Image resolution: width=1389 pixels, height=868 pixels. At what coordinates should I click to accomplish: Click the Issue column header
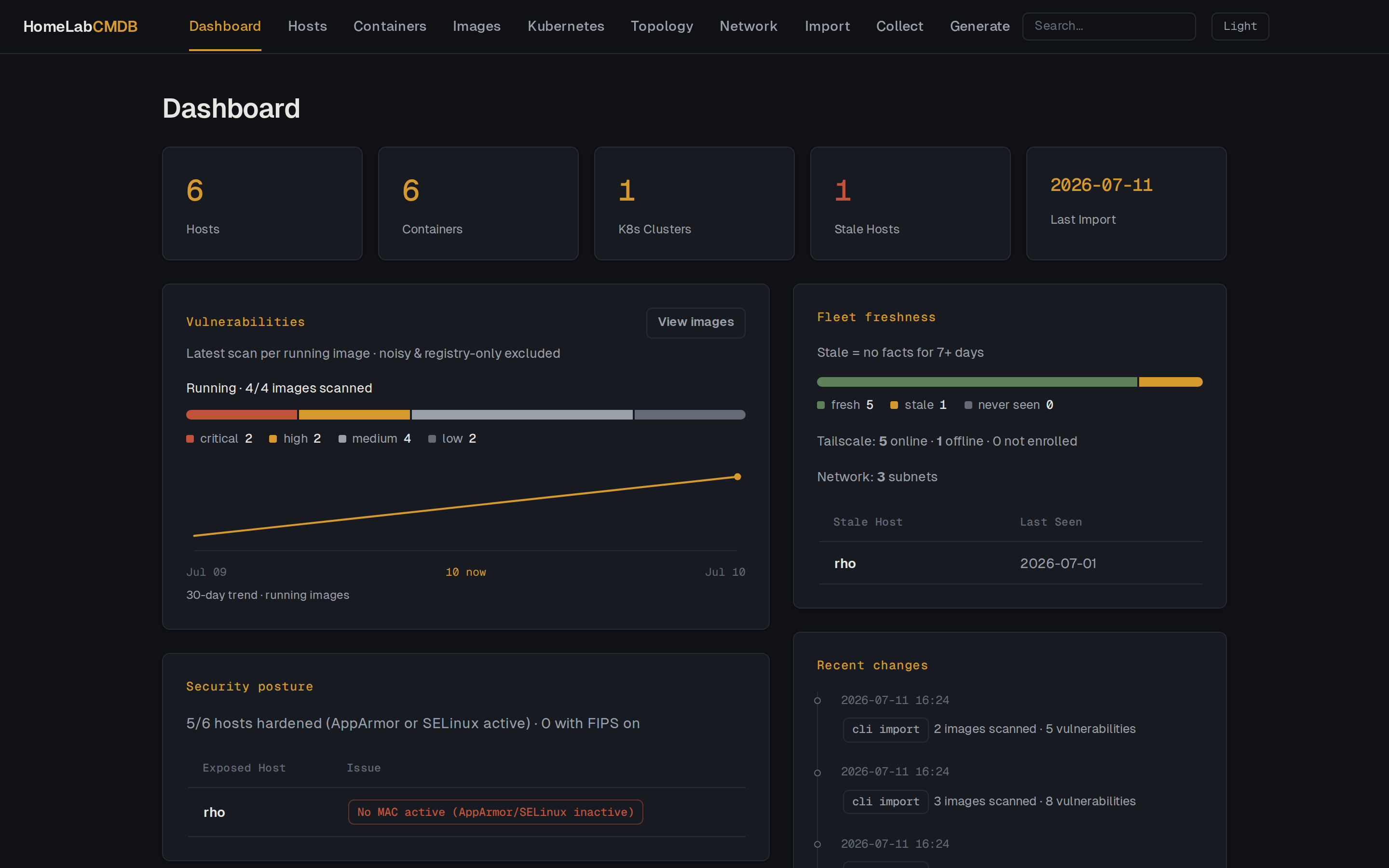click(364, 768)
